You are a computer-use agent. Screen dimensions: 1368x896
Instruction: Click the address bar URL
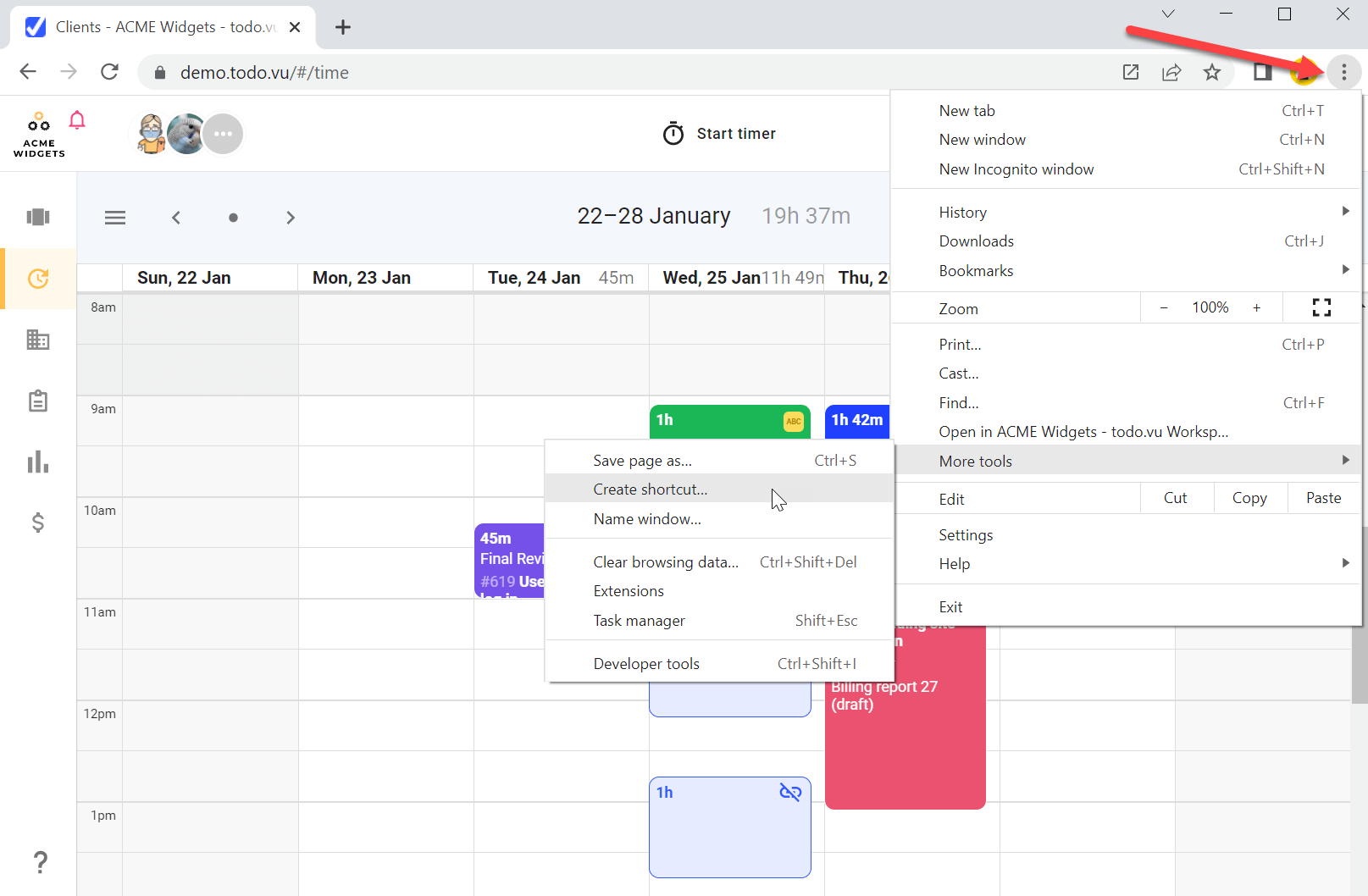point(264,73)
